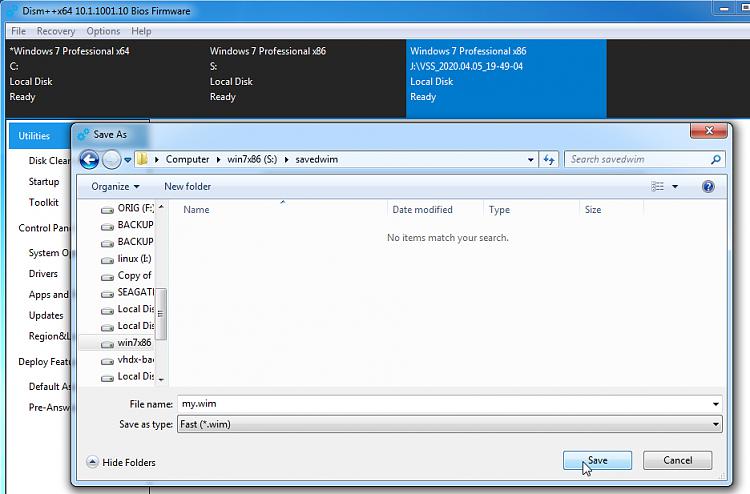The image size is (750, 494).
Task: Open Updates in Dism++ sidebar
Action: (x=46, y=315)
